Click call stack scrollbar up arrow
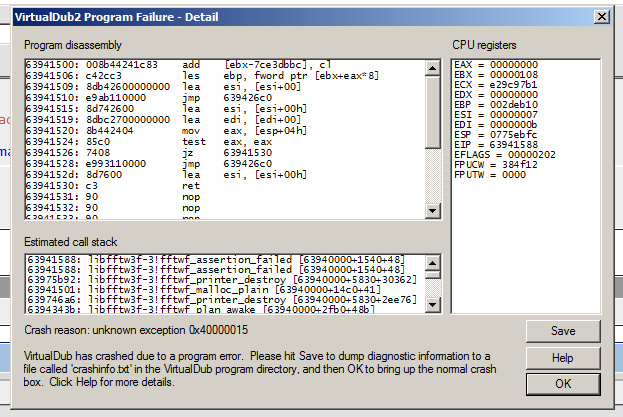 [432, 263]
